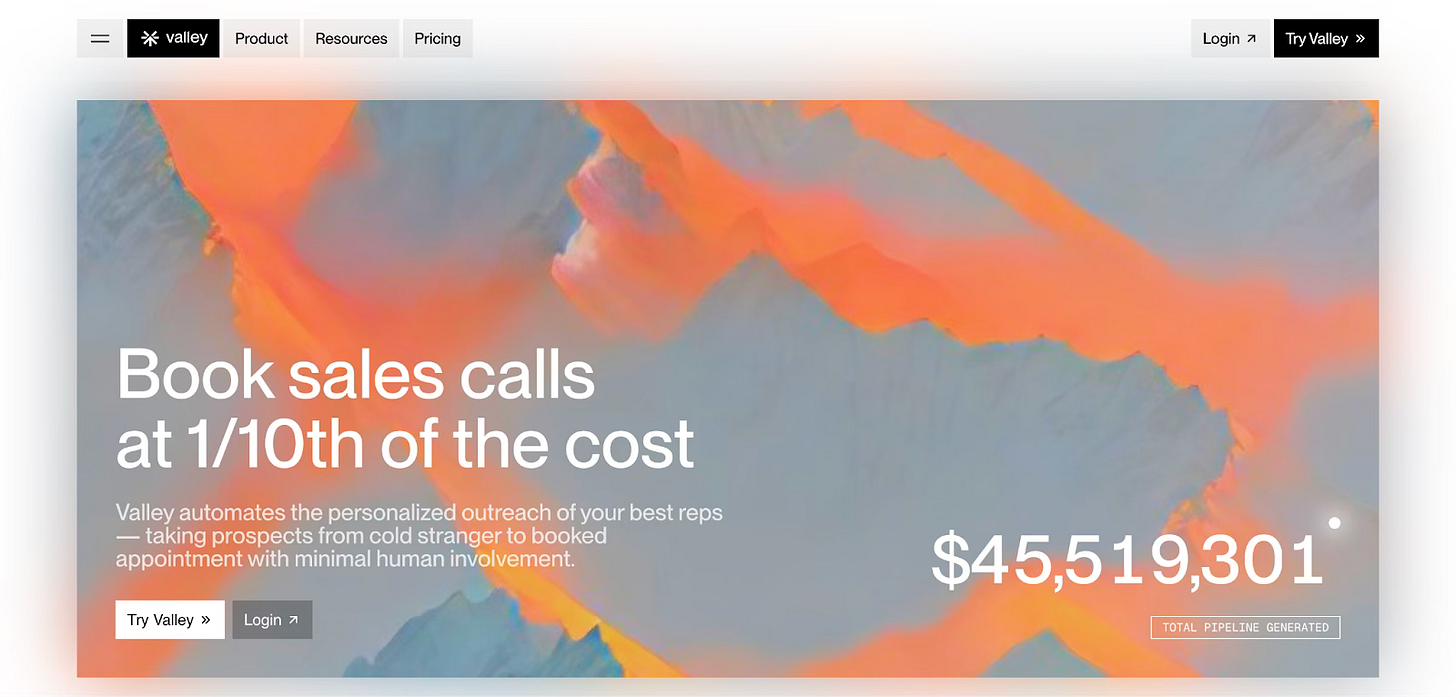Click the diagonal arrow icon in the header Login button
The height and width of the screenshot is (697, 1456).
[1251, 39]
